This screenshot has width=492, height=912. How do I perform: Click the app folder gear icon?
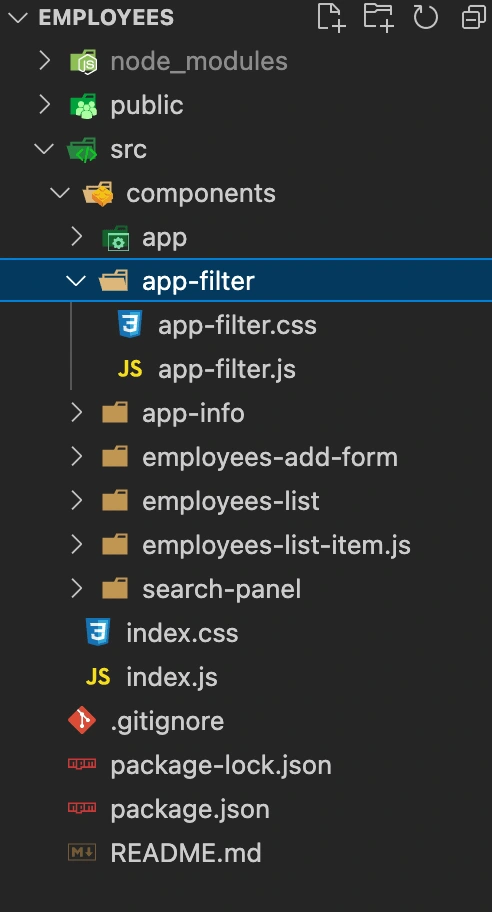pyautogui.click(x=116, y=238)
